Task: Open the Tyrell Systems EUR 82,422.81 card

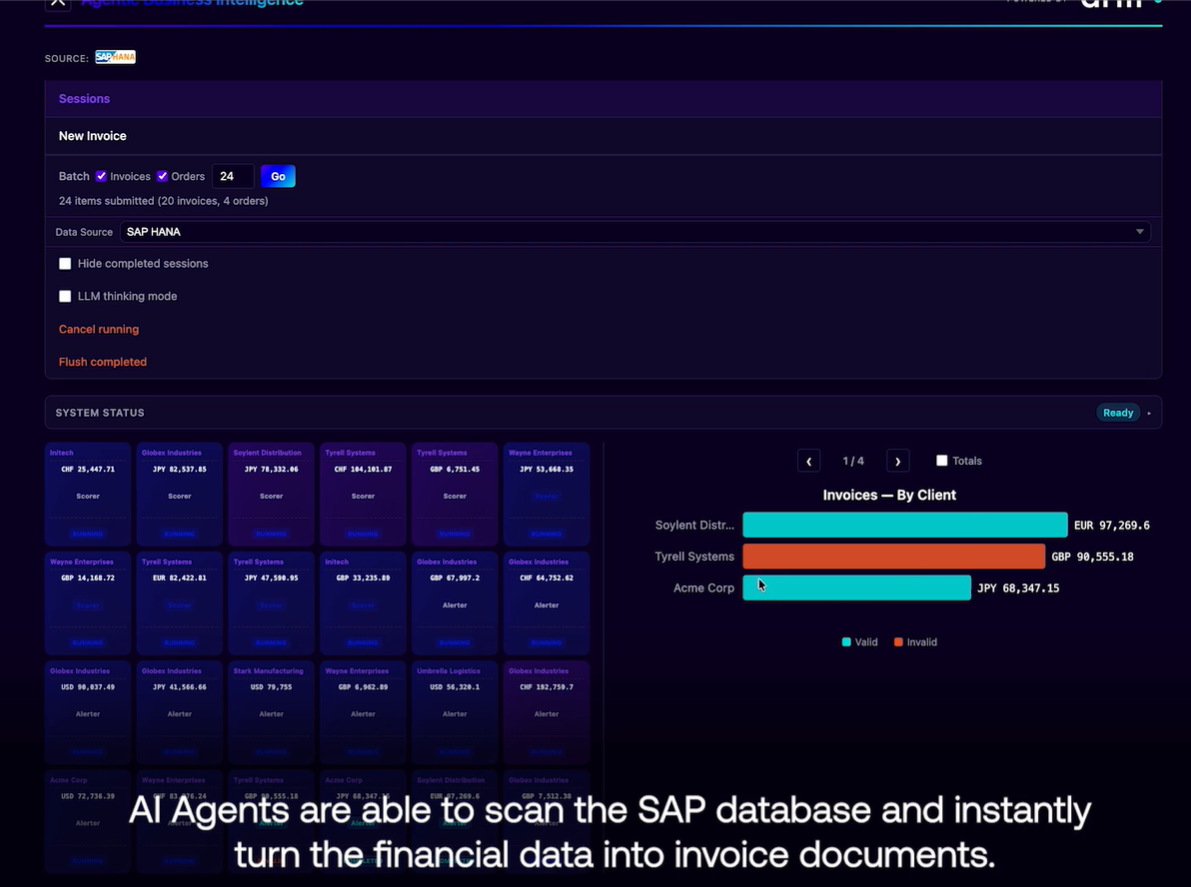Action: tap(179, 603)
